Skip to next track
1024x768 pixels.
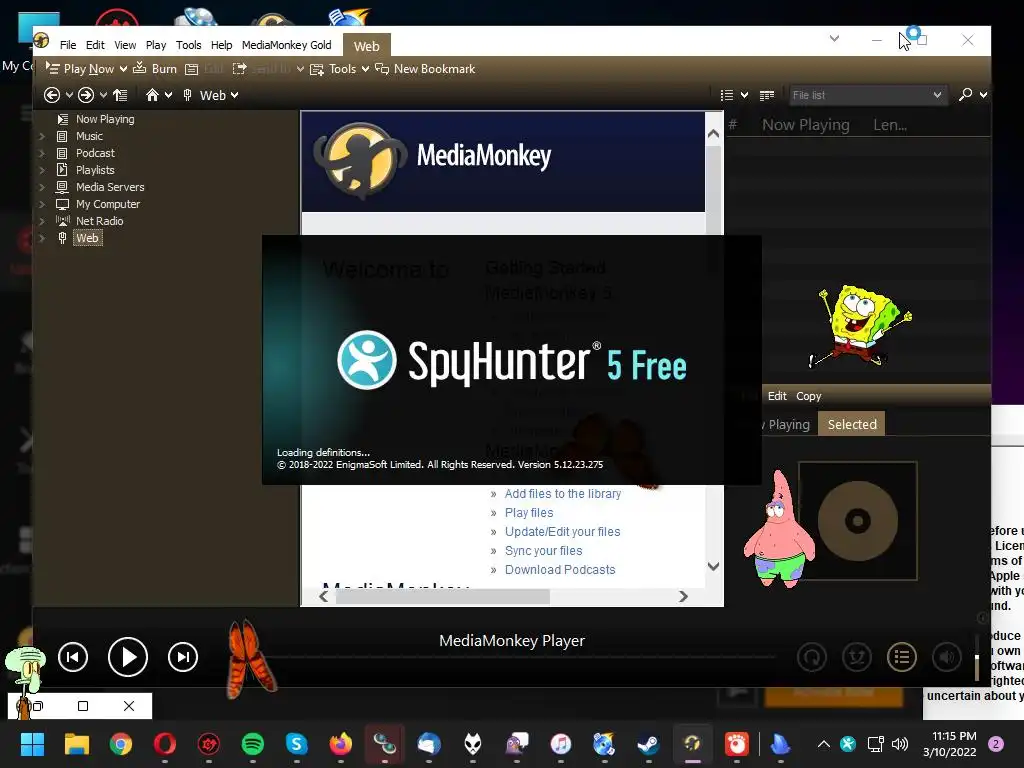tap(183, 657)
